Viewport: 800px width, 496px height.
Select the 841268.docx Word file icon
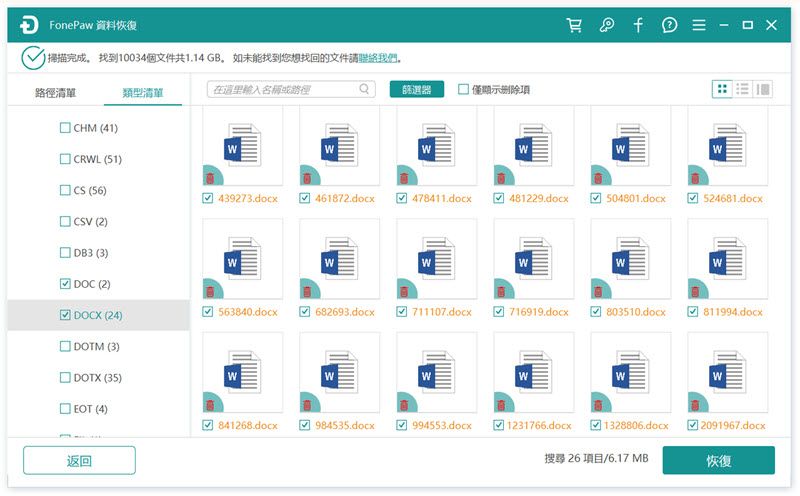click(242, 373)
